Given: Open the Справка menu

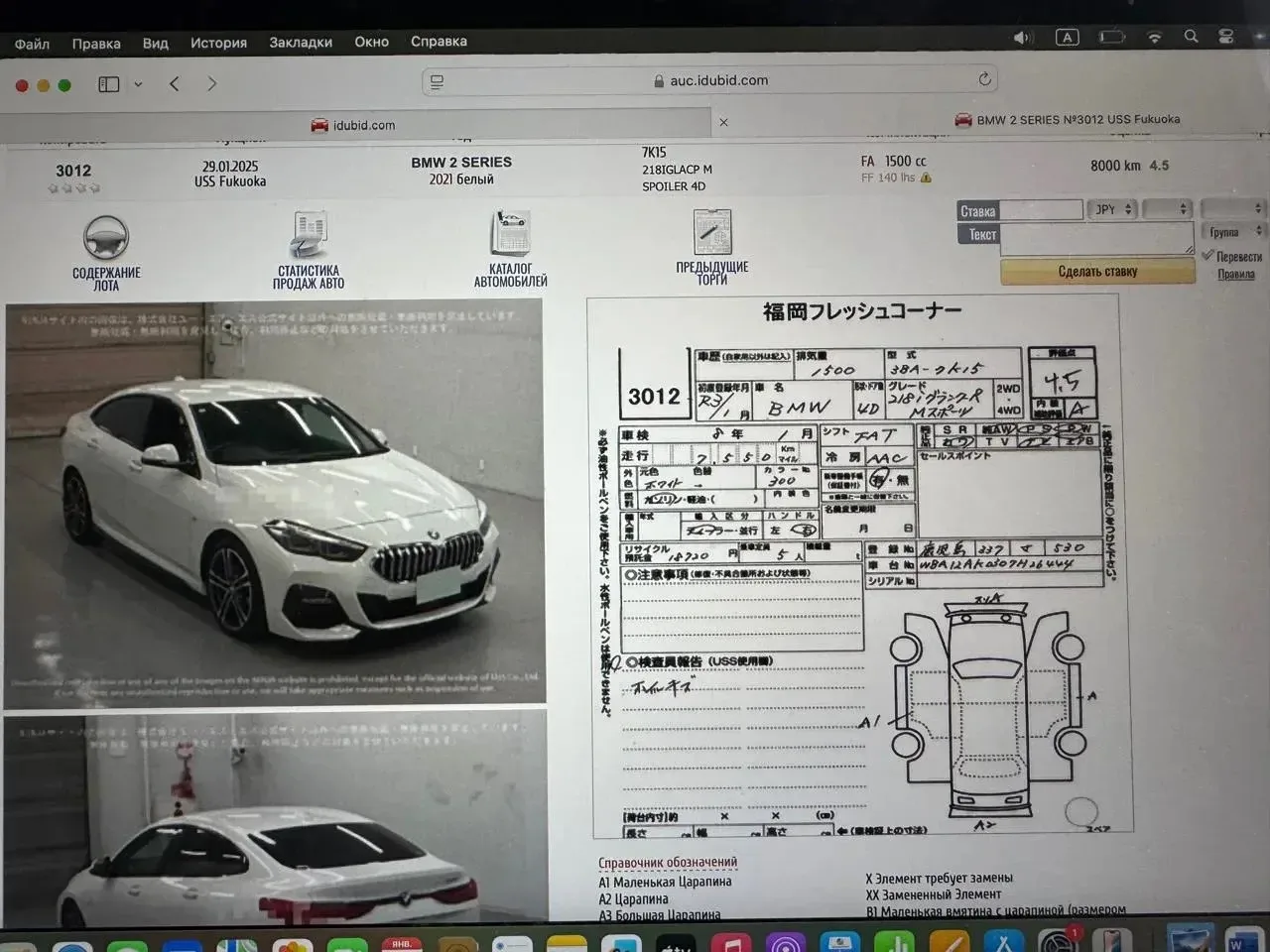Looking at the screenshot, I should coord(439,42).
